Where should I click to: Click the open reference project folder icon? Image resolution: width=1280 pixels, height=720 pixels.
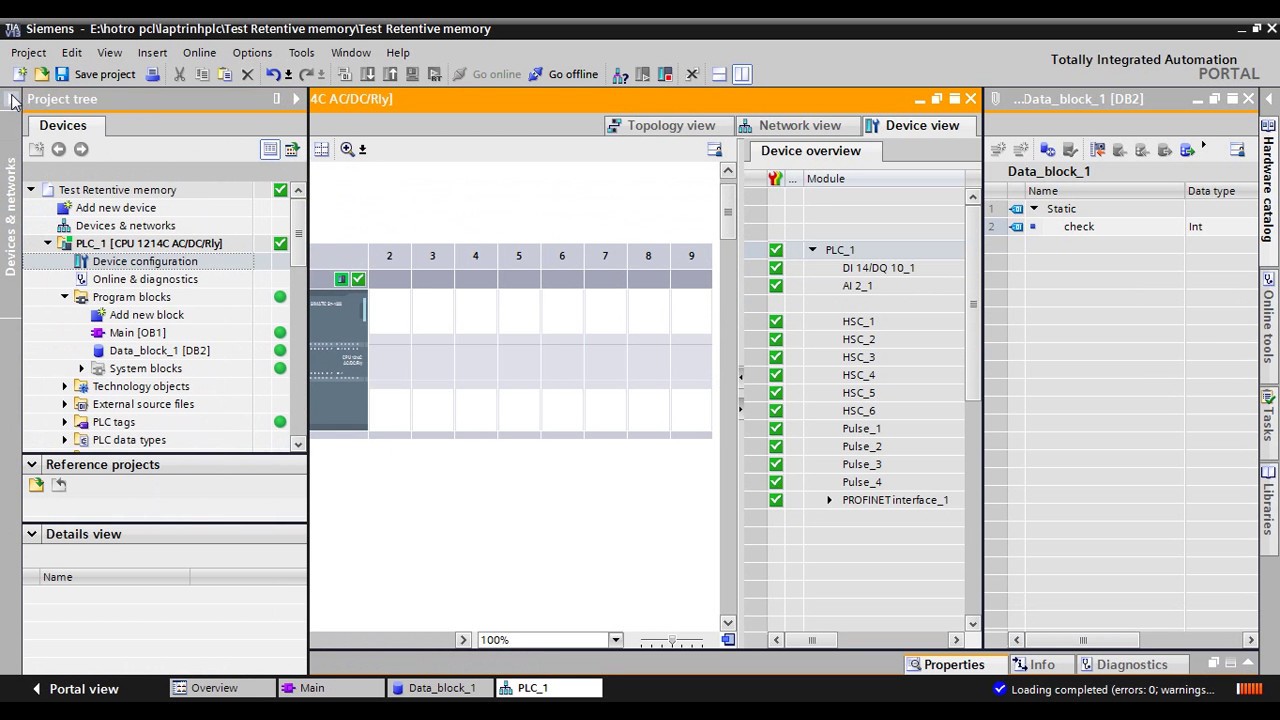pos(37,485)
